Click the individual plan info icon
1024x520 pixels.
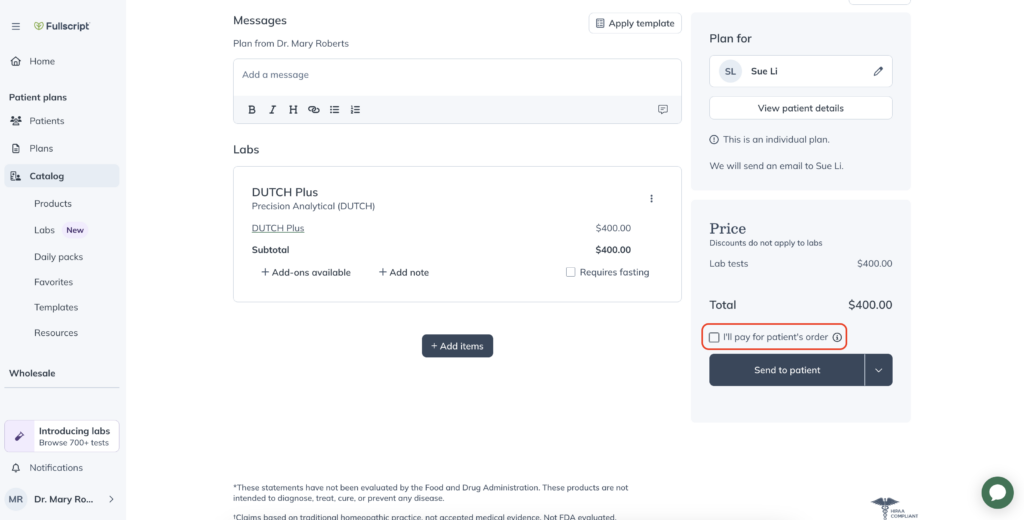(714, 140)
